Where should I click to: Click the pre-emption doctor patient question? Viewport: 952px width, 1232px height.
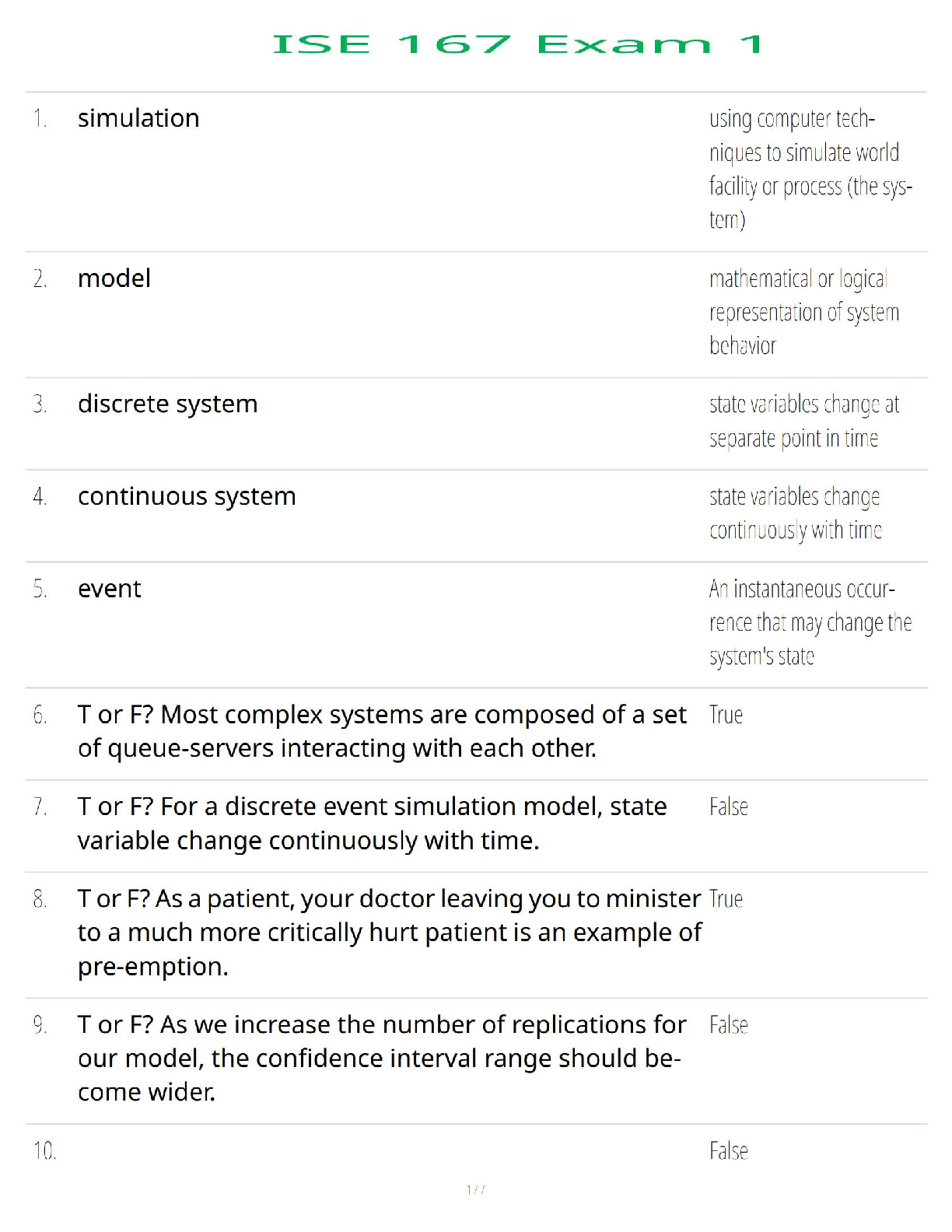point(389,932)
